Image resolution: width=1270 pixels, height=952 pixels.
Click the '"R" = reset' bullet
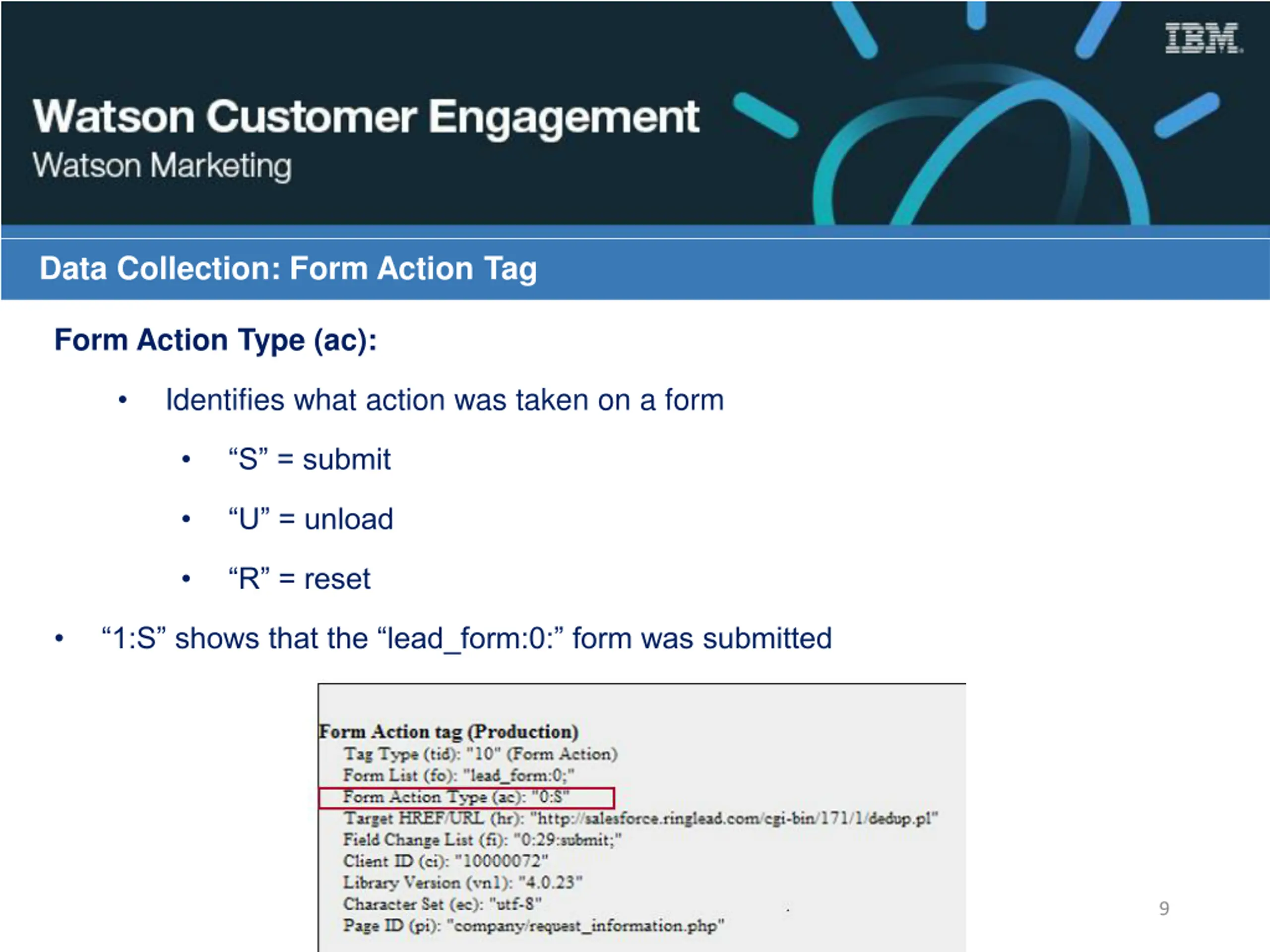[299, 579]
